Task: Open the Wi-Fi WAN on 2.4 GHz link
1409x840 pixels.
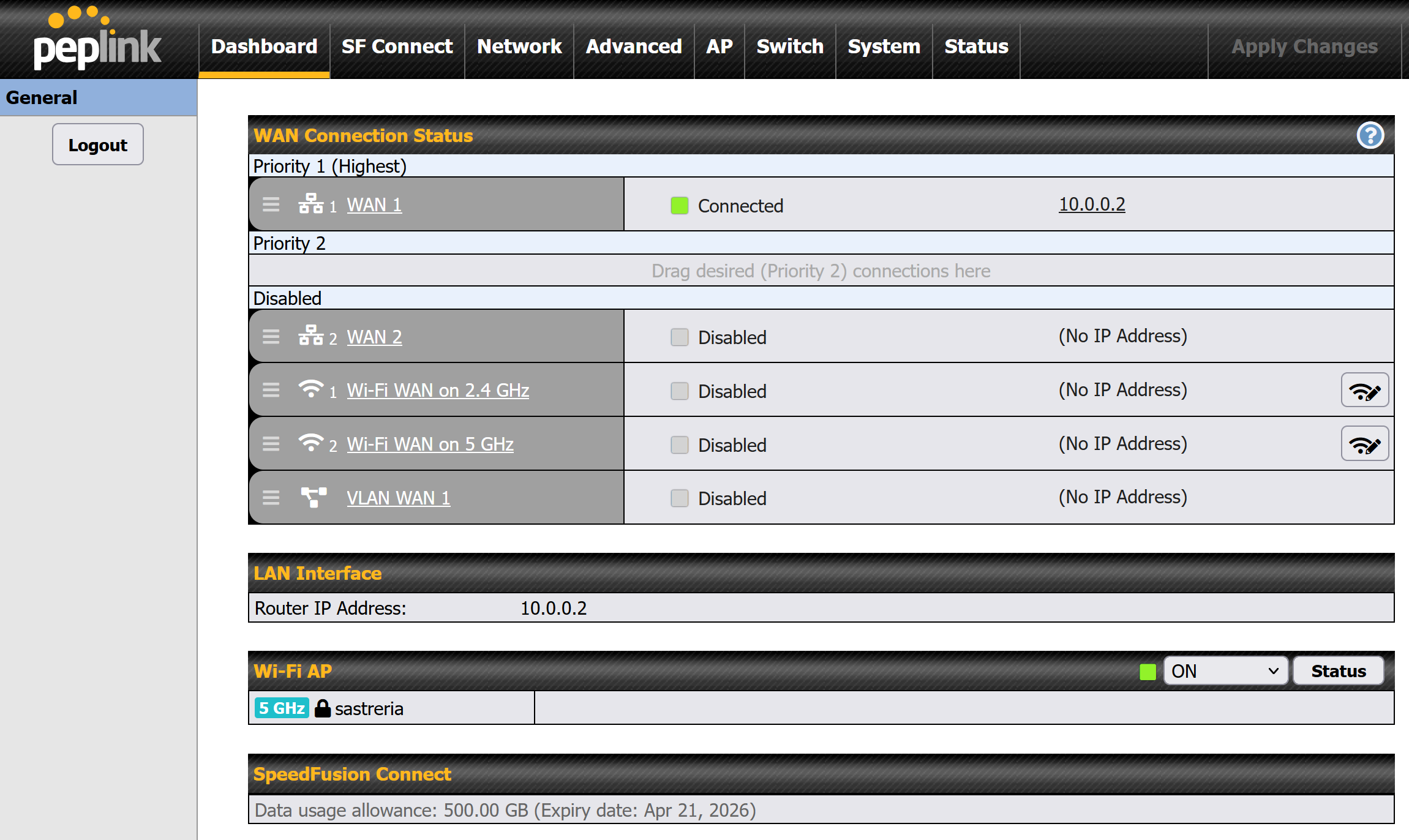Action: 438,390
